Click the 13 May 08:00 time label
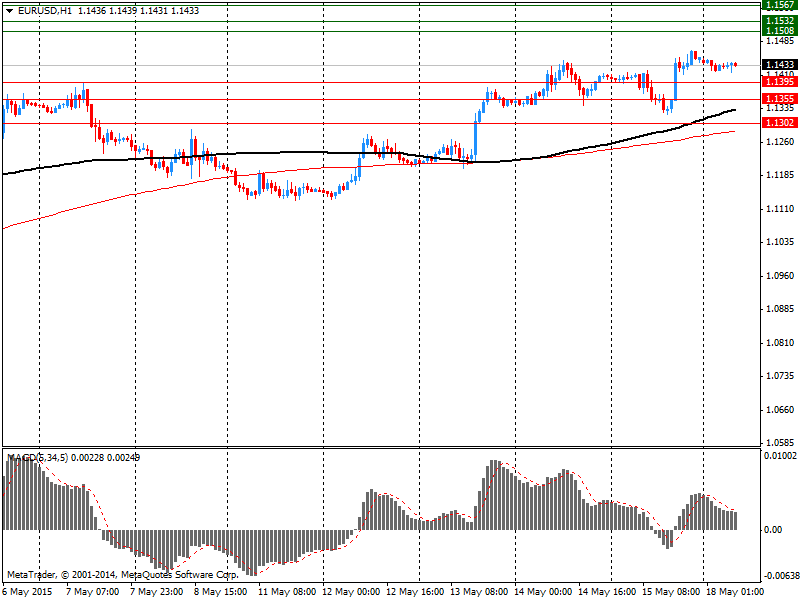800x600 pixels. [x=479, y=592]
